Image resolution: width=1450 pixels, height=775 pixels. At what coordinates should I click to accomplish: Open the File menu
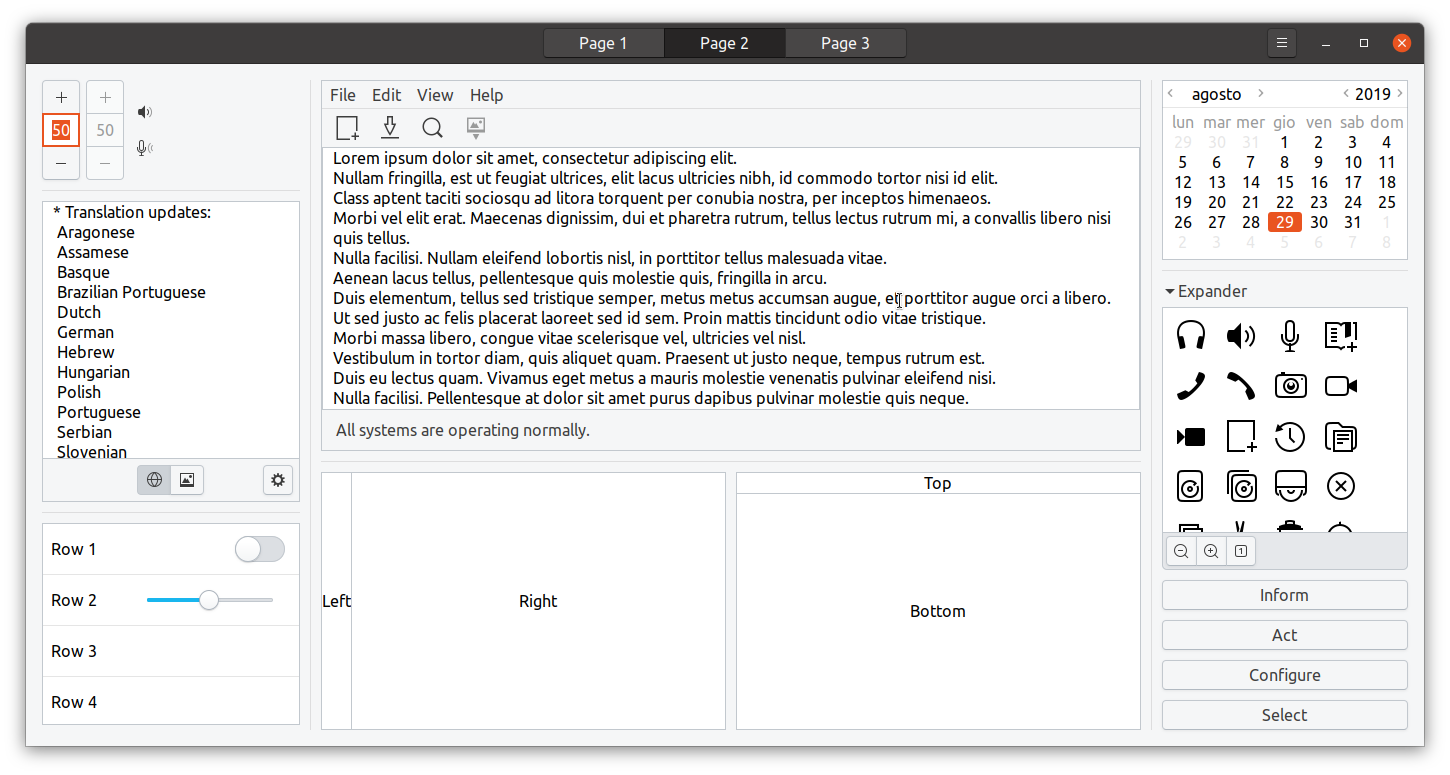coord(343,95)
